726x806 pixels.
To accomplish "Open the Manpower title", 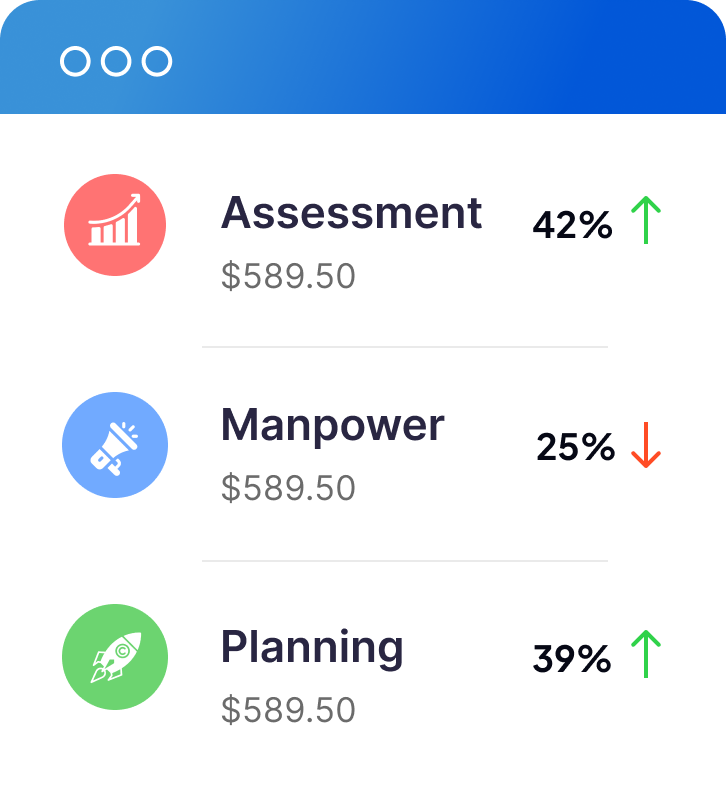I will coord(332,426).
